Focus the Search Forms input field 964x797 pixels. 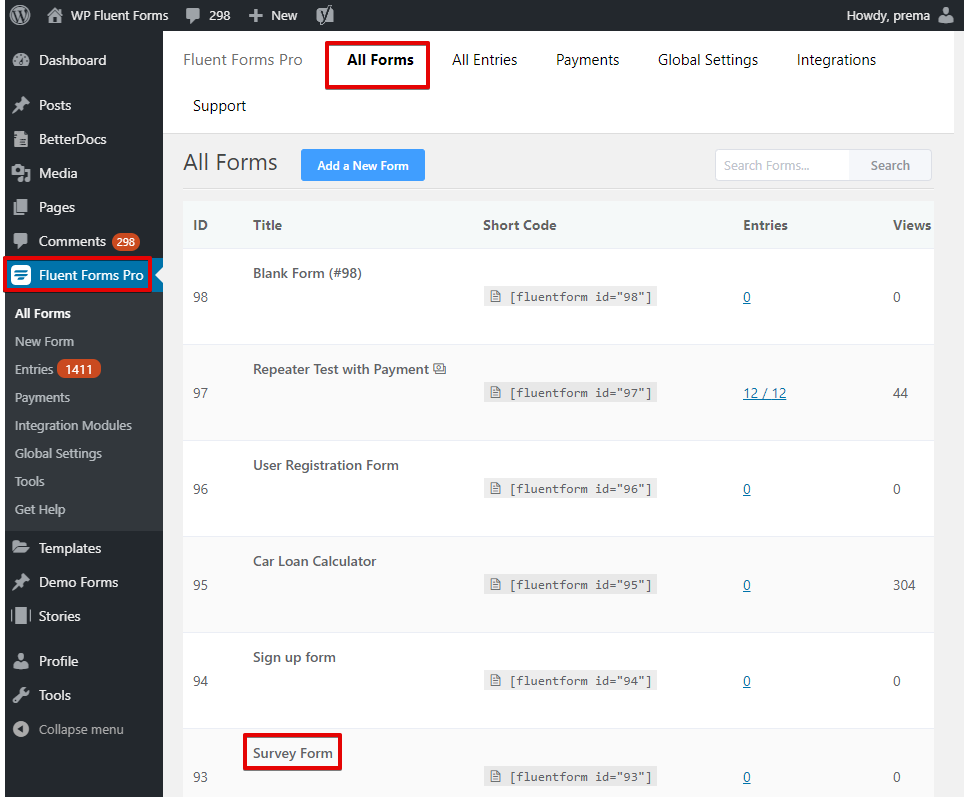tap(782, 165)
